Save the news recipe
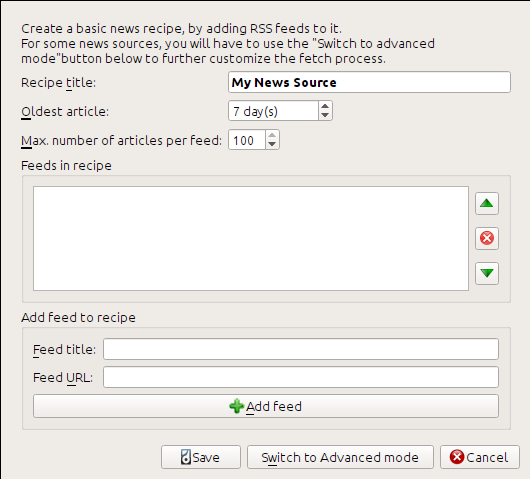Image resolution: width=530 pixels, height=479 pixels. click(x=201, y=457)
